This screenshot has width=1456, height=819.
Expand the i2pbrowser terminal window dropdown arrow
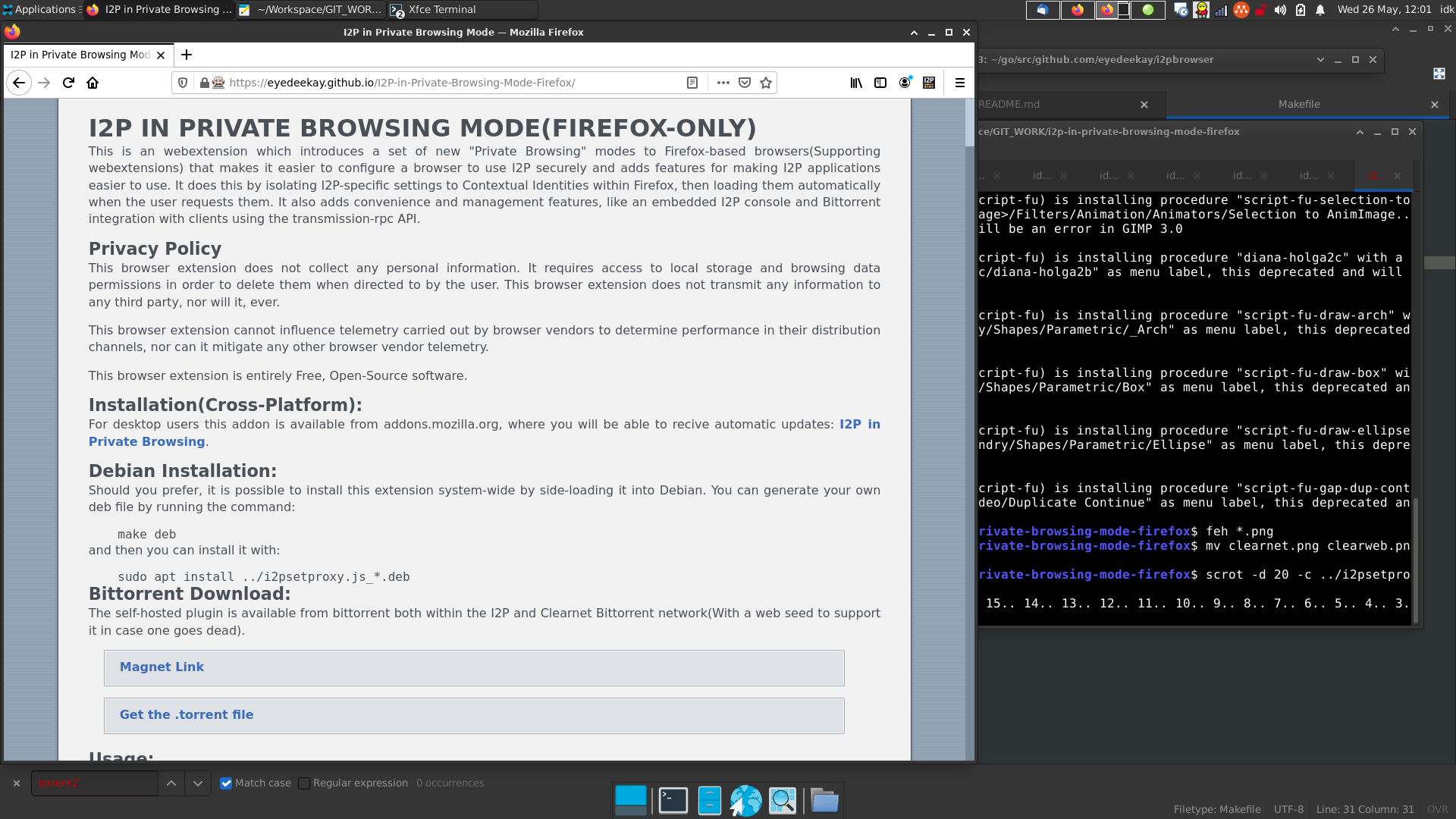1320,60
